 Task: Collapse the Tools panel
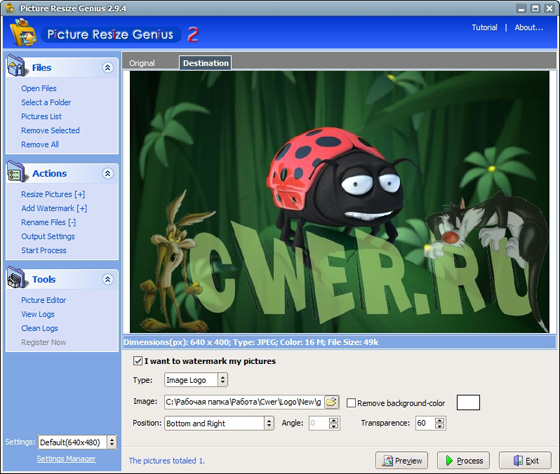pos(108,279)
